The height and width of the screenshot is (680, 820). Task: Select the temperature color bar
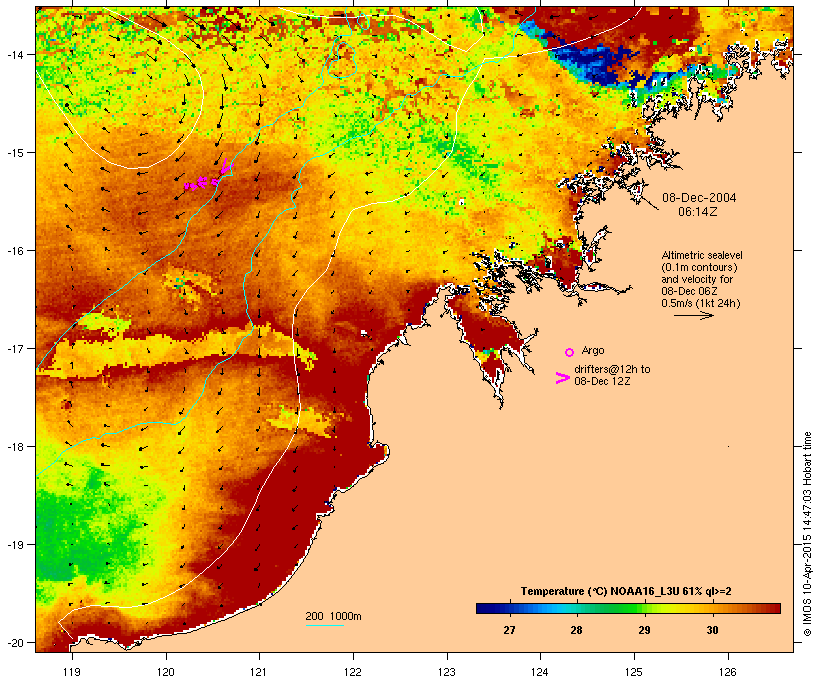(x=628, y=608)
